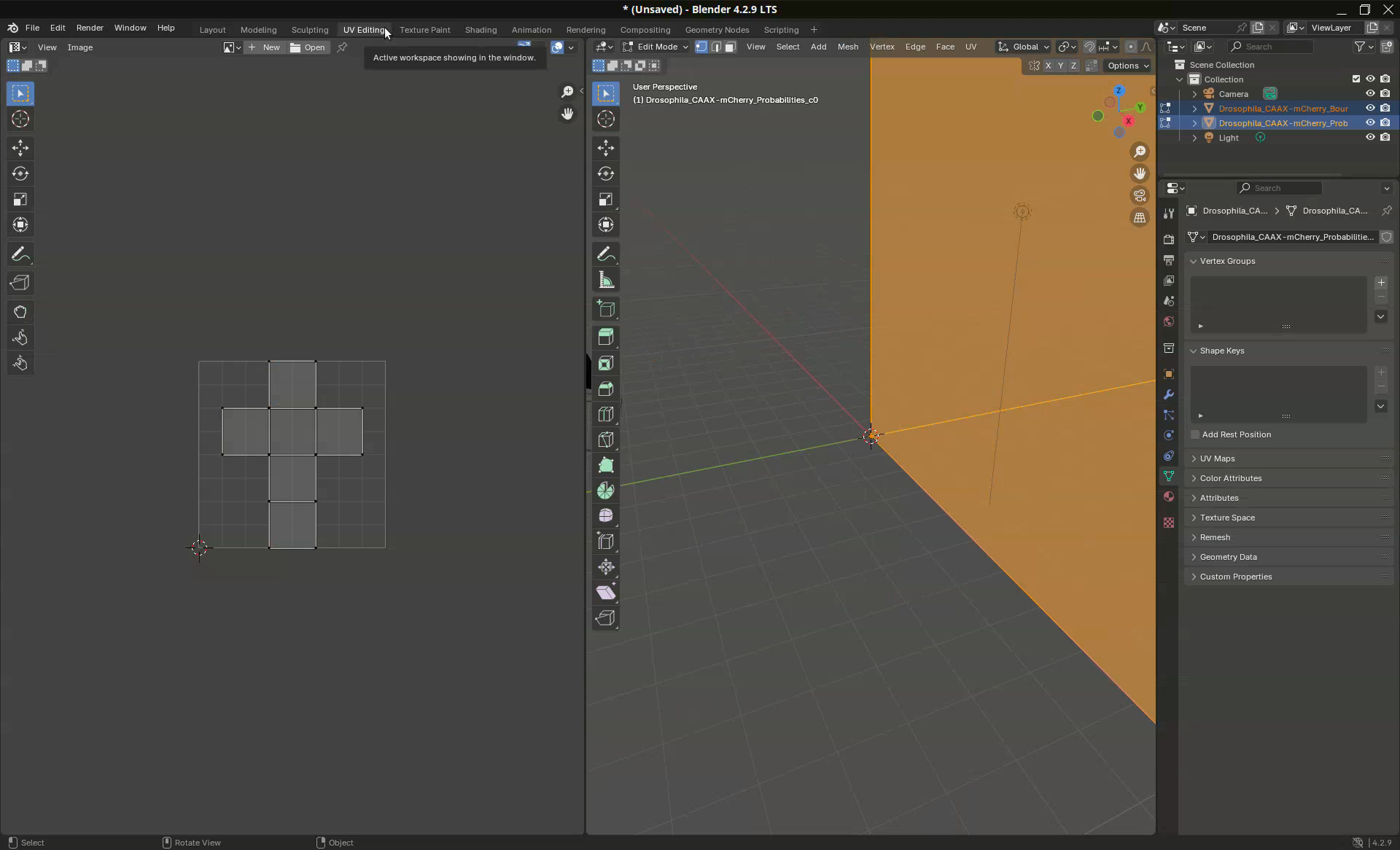Select the Loop Cut tool

605,414
